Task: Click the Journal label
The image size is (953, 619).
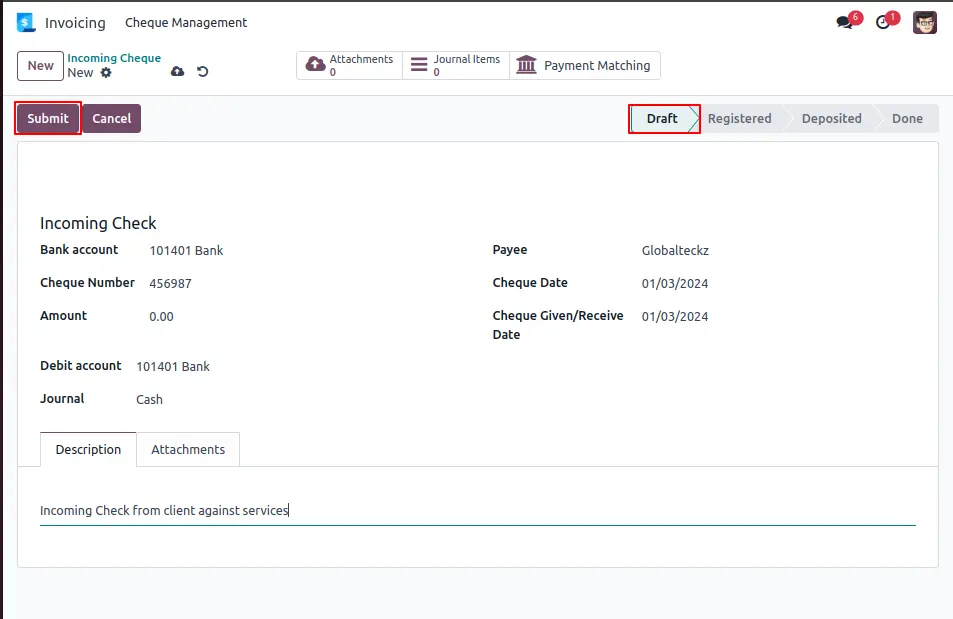Action: pyautogui.click(x=62, y=398)
